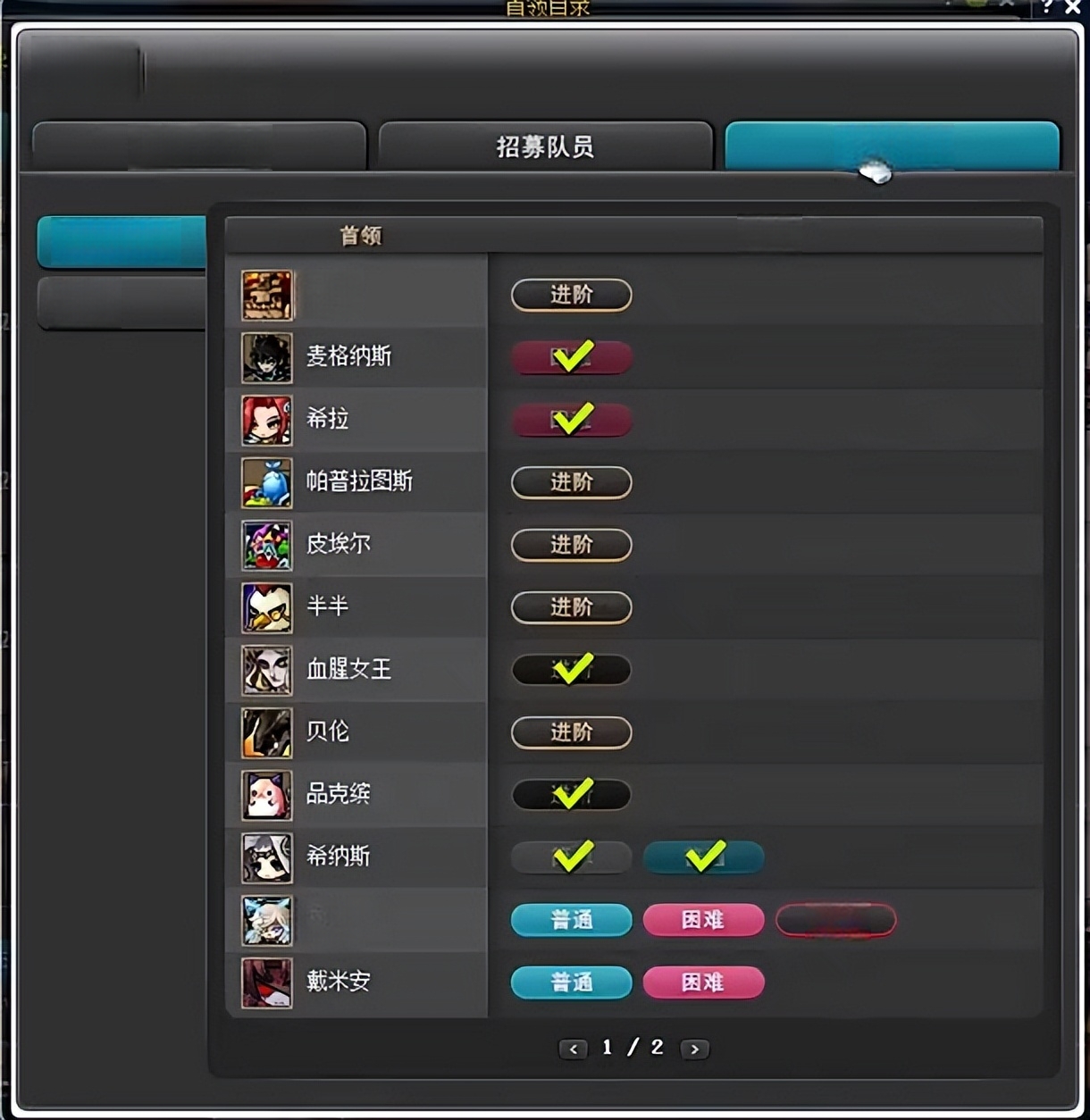Select 普通 (Normal) difficulty for Damien (戴米安)
The height and width of the screenshot is (1120, 1090).
tap(572, 982)
